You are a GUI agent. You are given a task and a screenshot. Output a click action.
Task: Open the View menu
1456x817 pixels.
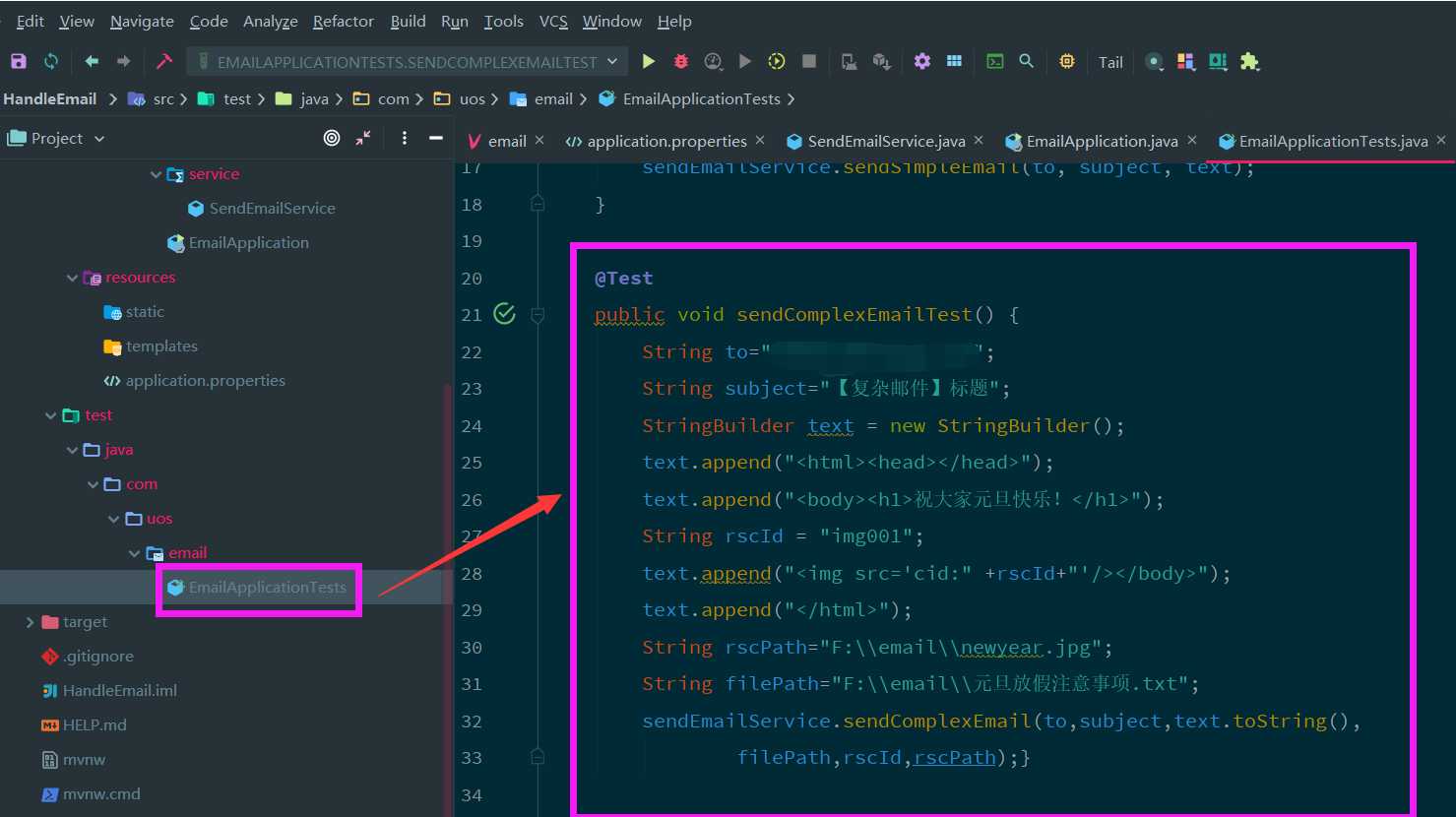[x=77, y=21]
